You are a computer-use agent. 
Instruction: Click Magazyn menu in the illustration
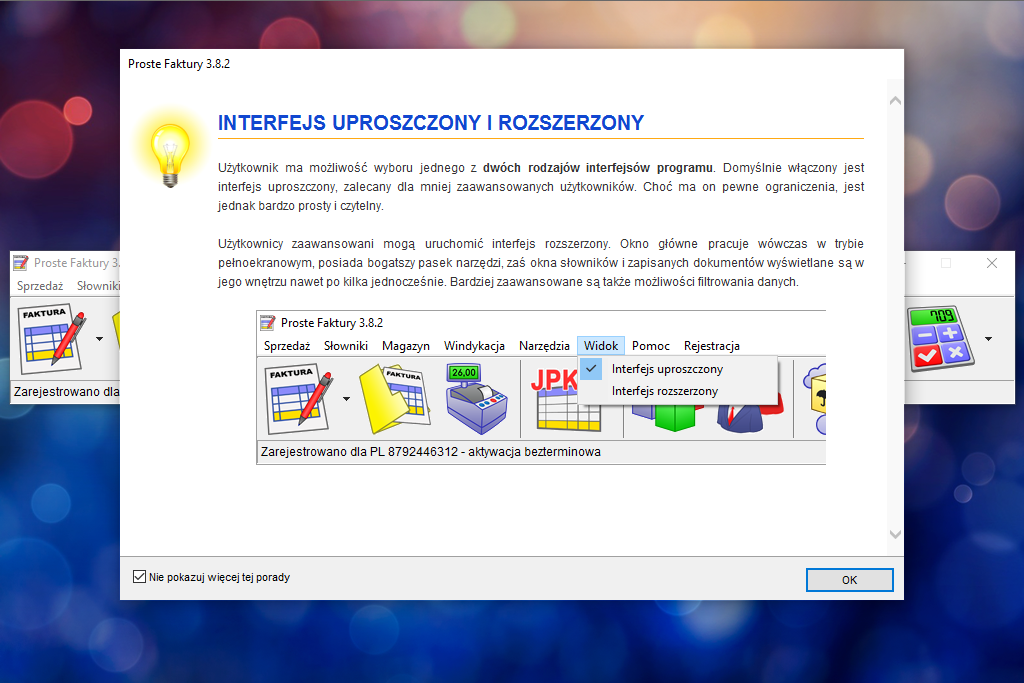(x=406, y=346)
